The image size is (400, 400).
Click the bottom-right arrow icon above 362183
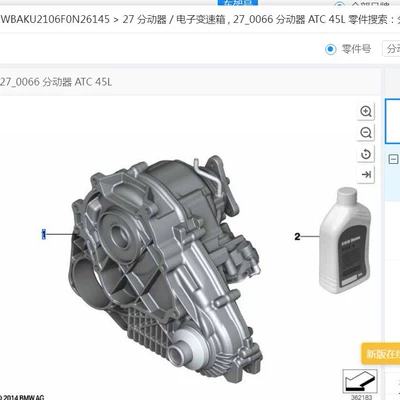point(360,381)
